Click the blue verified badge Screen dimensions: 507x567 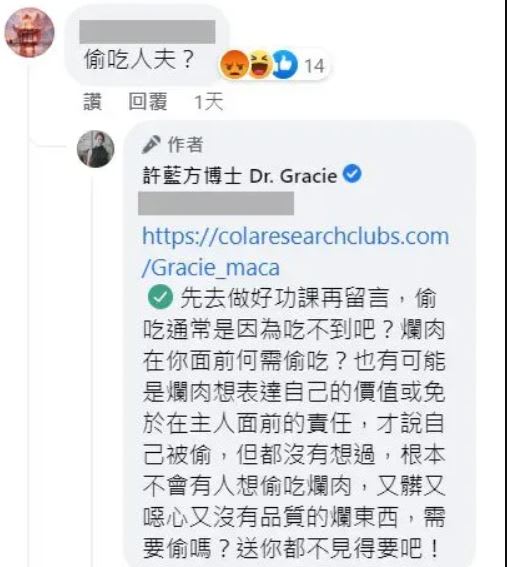click(352, 174)
